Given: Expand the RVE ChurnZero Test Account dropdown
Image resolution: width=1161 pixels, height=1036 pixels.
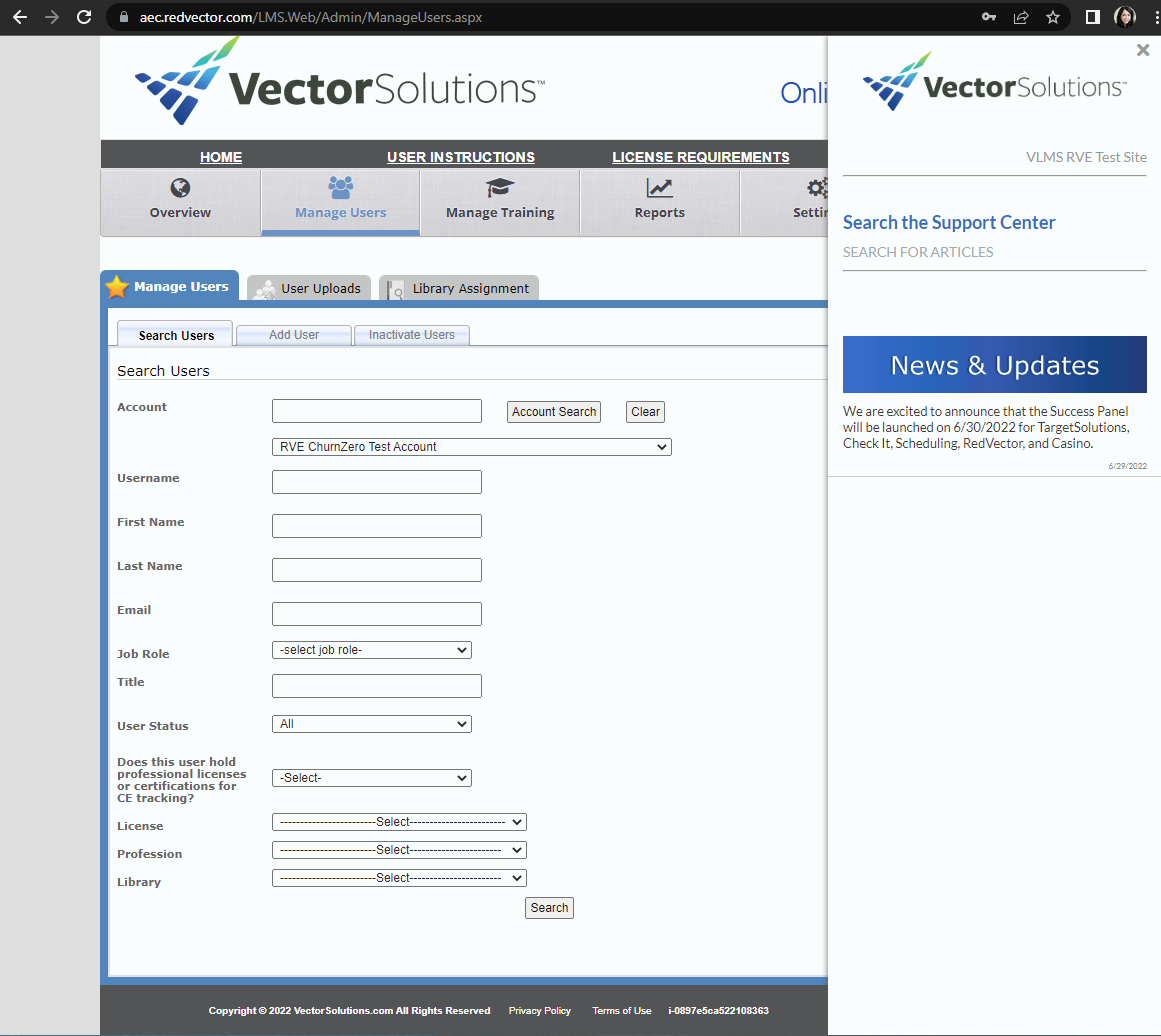Looking at the screenshot, I should tap(471, 447).
